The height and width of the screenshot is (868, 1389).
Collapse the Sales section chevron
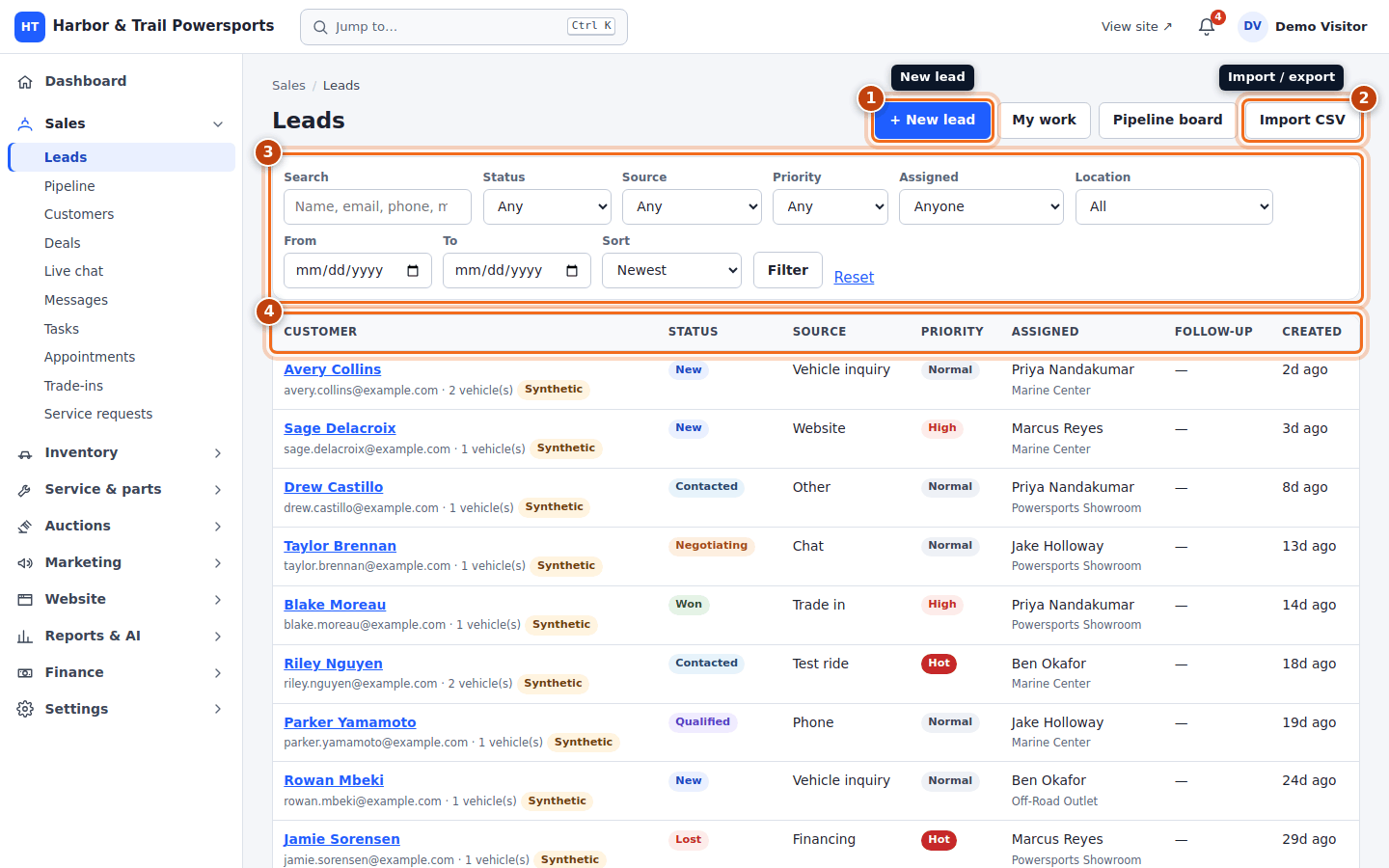click(218, 124)
